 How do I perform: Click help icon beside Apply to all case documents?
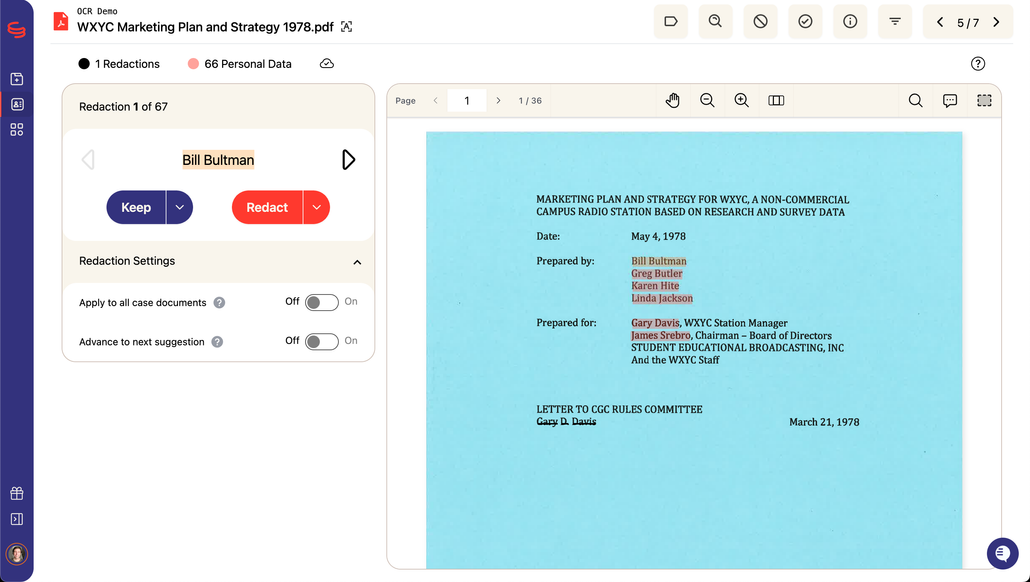tap(219, 303)
